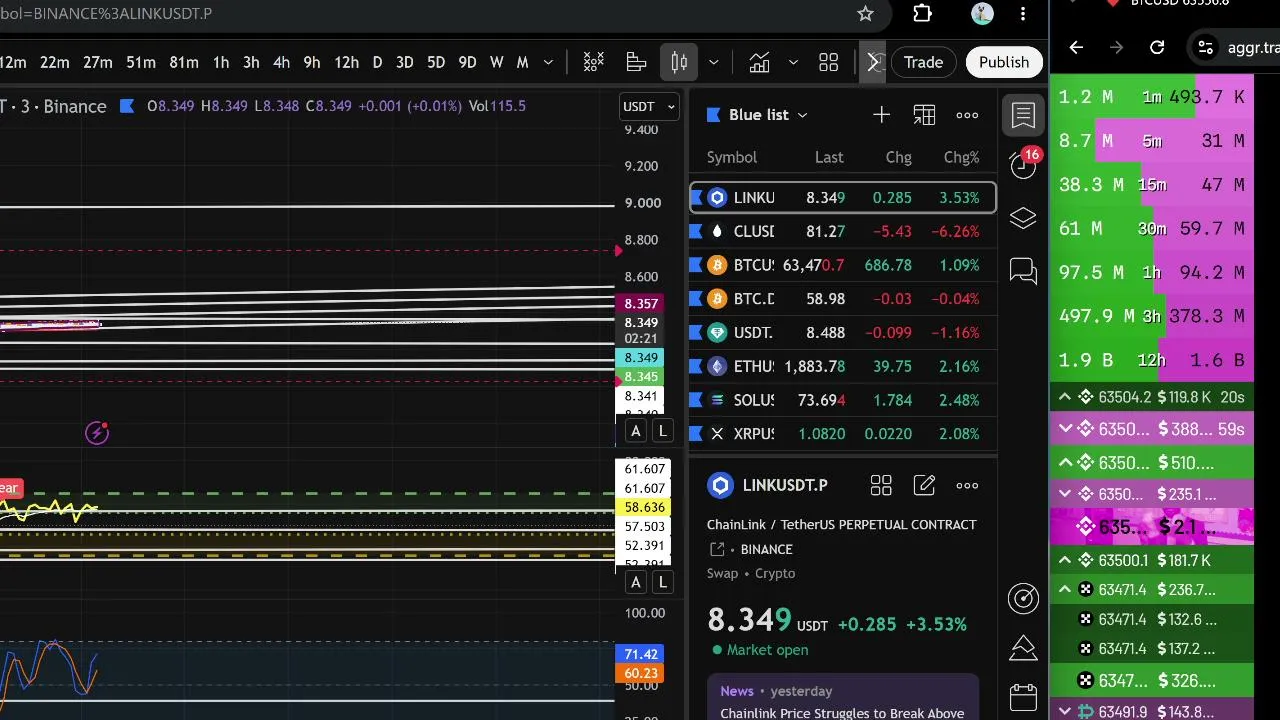Screen dimensions: 1280x720
Task: Toggle log scale L on price pane
Action: pos(662,431)
